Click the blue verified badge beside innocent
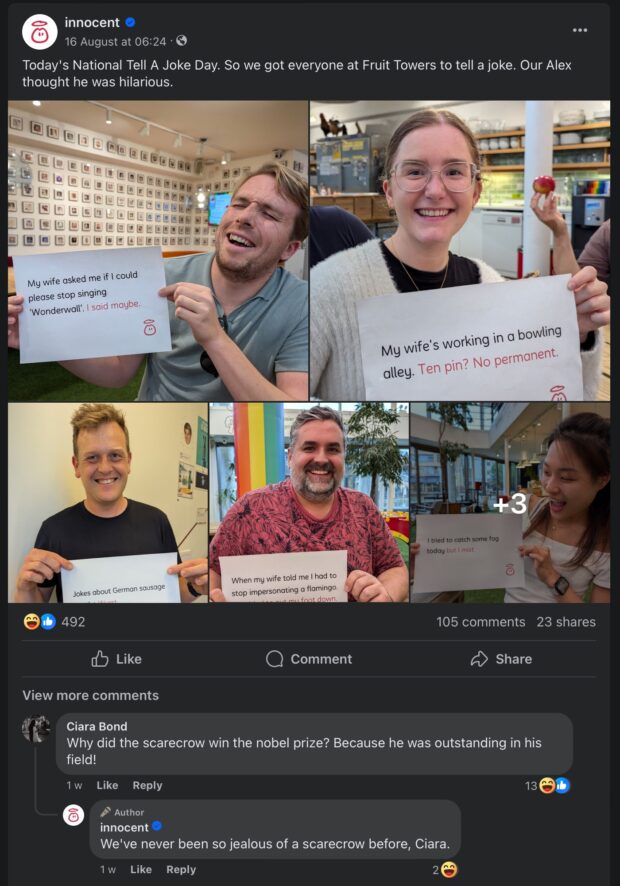The height and width of the screenshot is (886, 620). click(131, 23)
